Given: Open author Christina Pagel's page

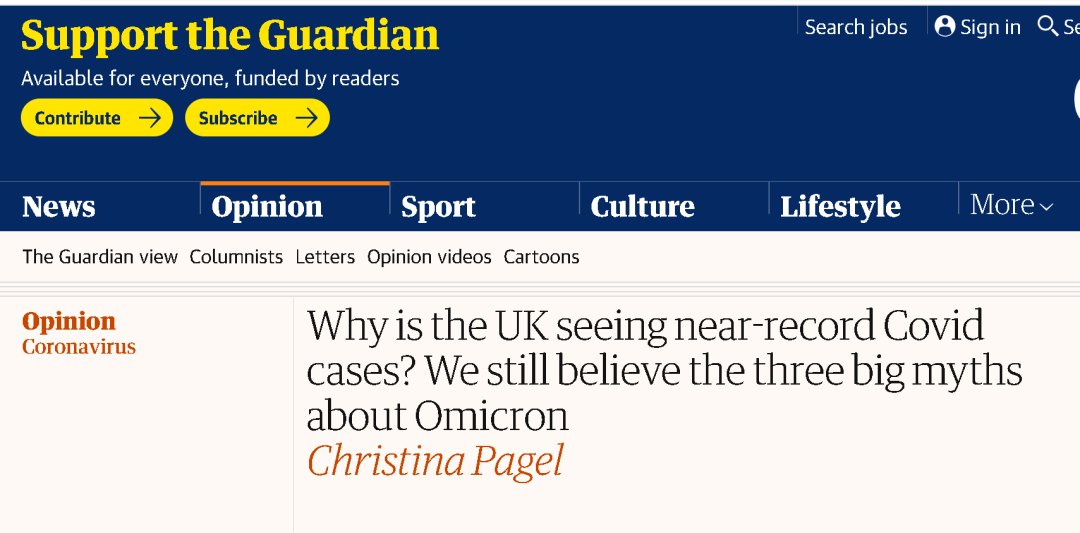Looking at the screenshot, I should [435, 461].
